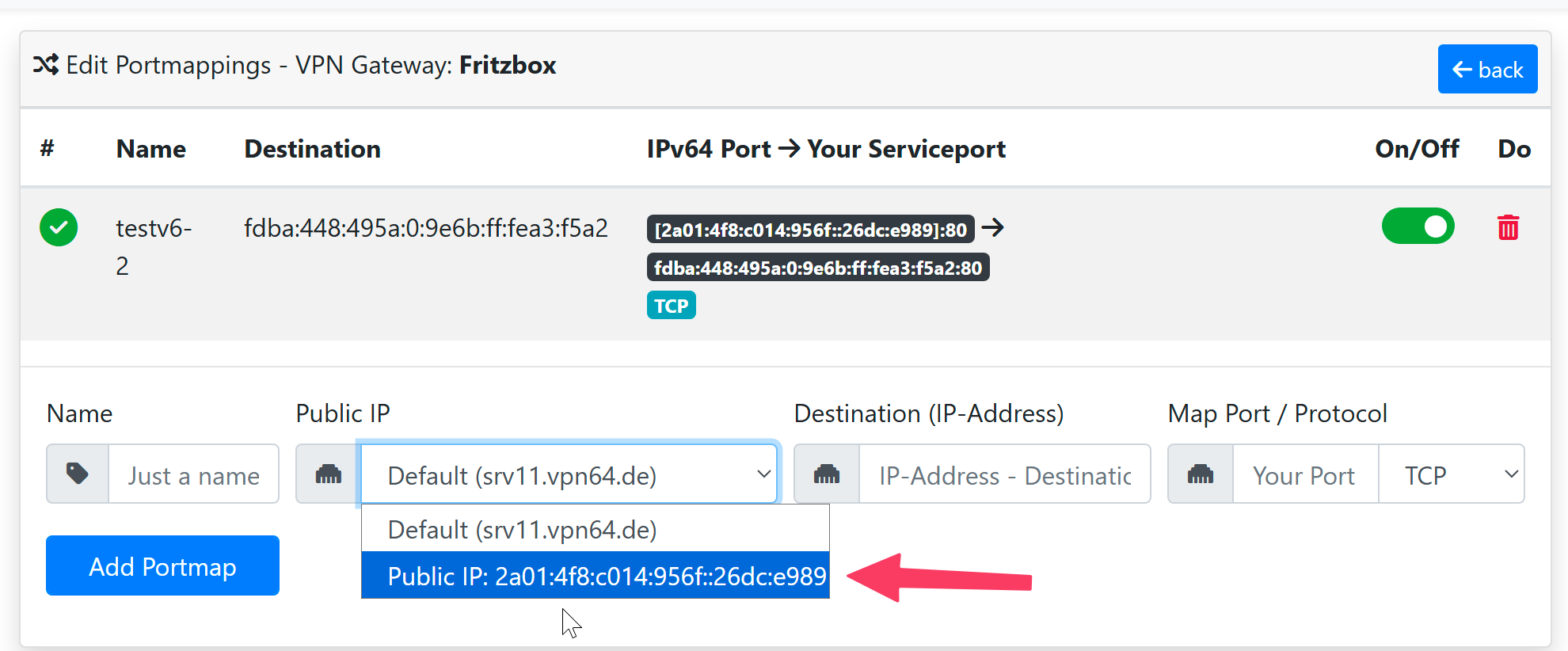Image resolution: width=1568 pixels, height=651 pixels.
Task: Click the Destination IP-Address input field
Action: click(x=1004, y=474)
